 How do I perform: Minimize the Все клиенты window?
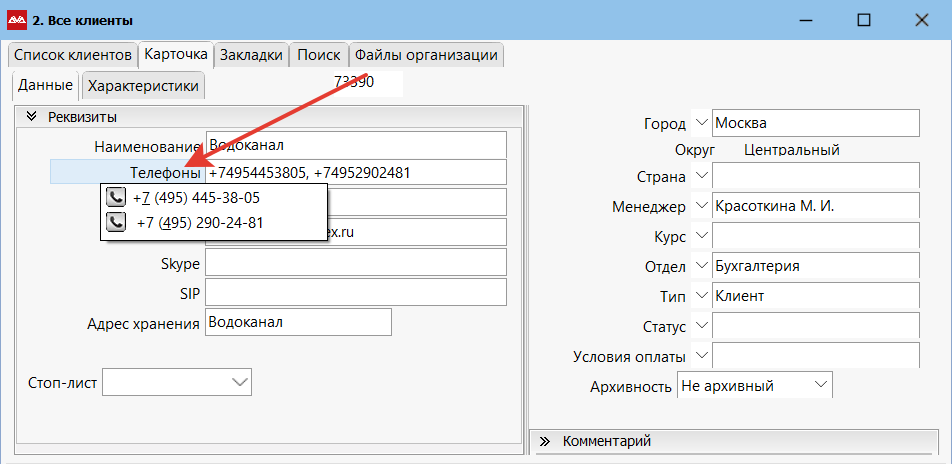click(806, 20)
